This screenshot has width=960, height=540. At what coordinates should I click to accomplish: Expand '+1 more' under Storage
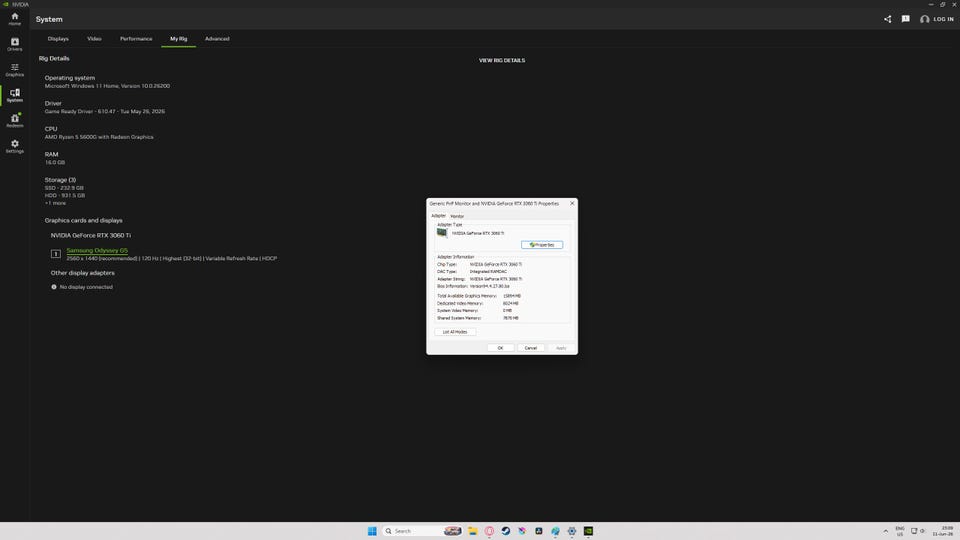55,203
